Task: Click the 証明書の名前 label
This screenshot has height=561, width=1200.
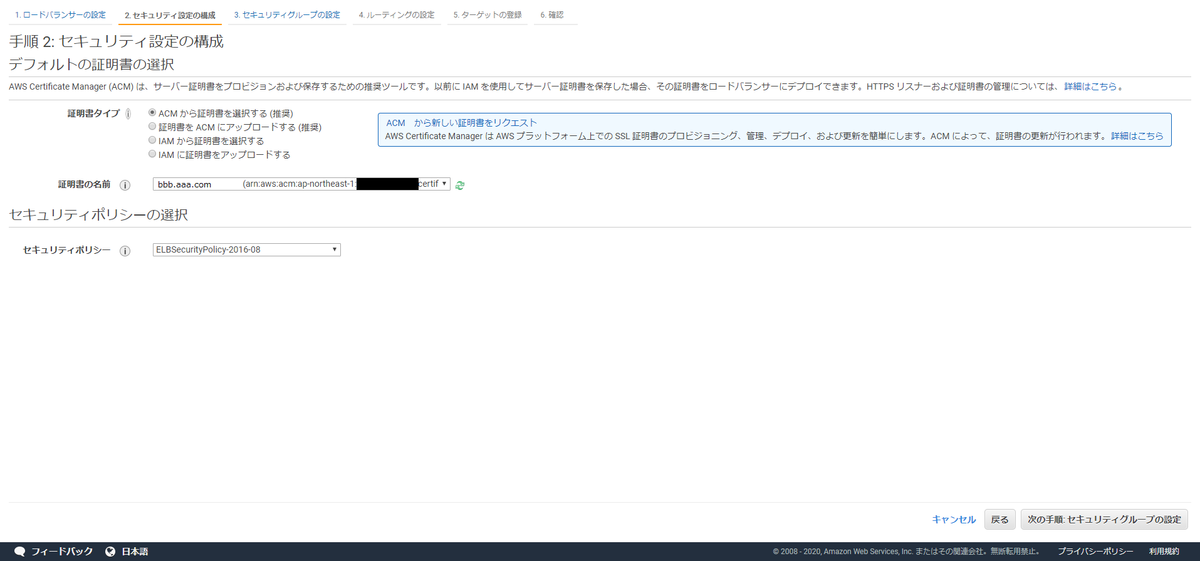Action: pos(84,185)
